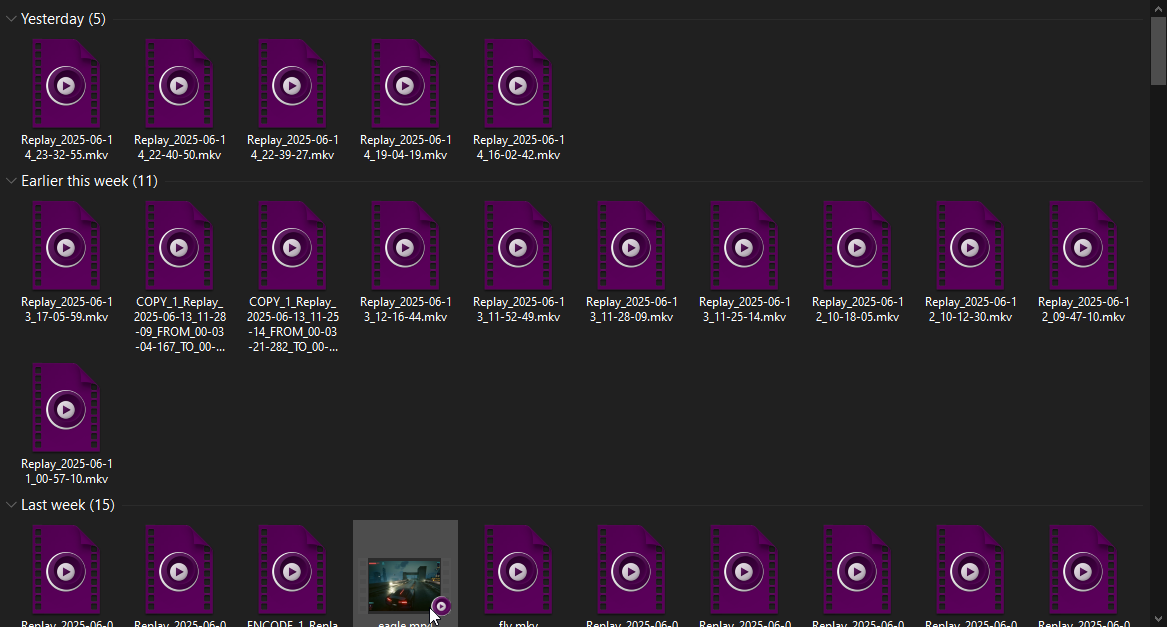Select the Replay_2025-06-12_10-18-05.mkv file icon

tap(858, 245)
